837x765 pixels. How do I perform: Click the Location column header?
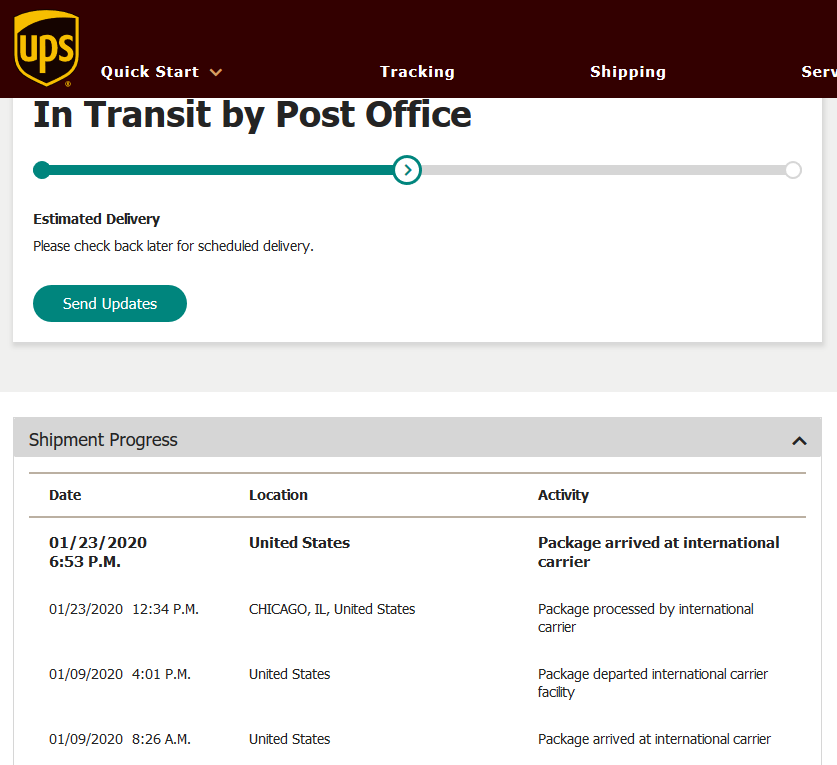(278, 495)
